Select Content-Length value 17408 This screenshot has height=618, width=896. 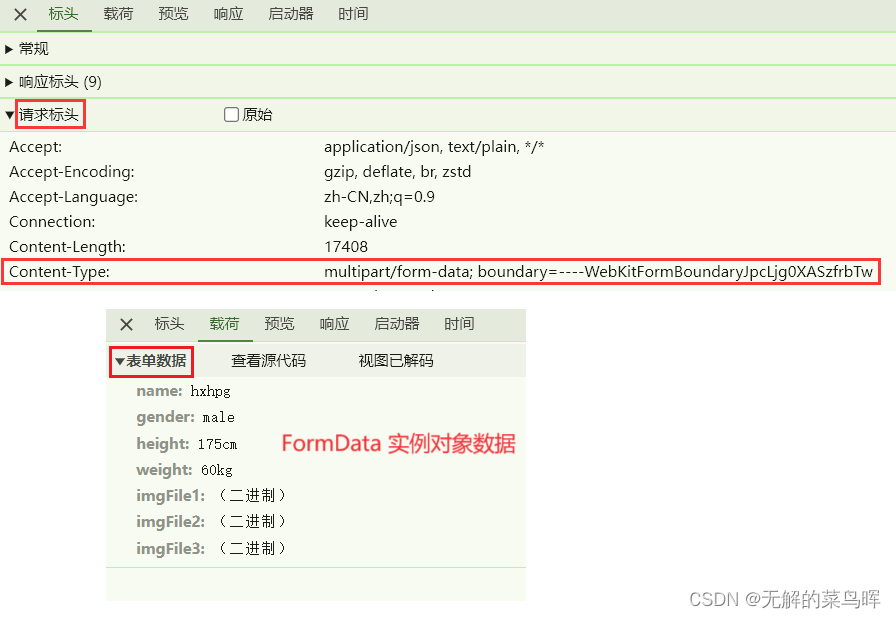(x=346, y=247)
